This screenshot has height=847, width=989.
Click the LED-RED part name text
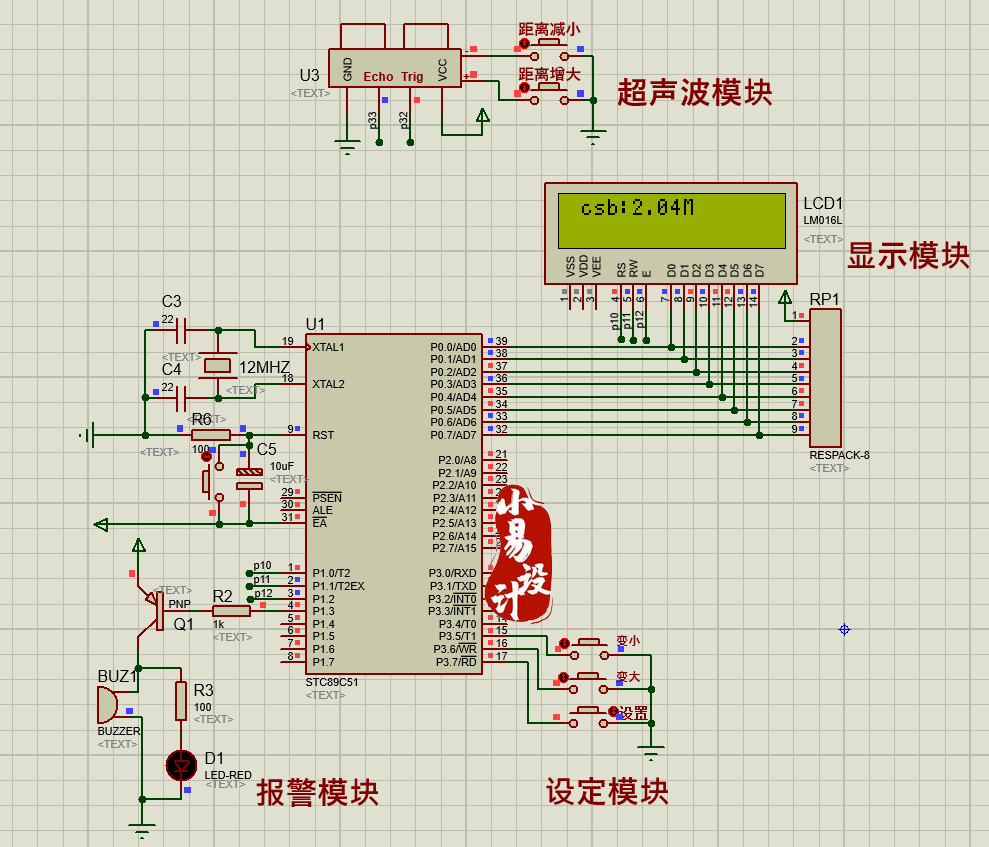tap(228, 775)
